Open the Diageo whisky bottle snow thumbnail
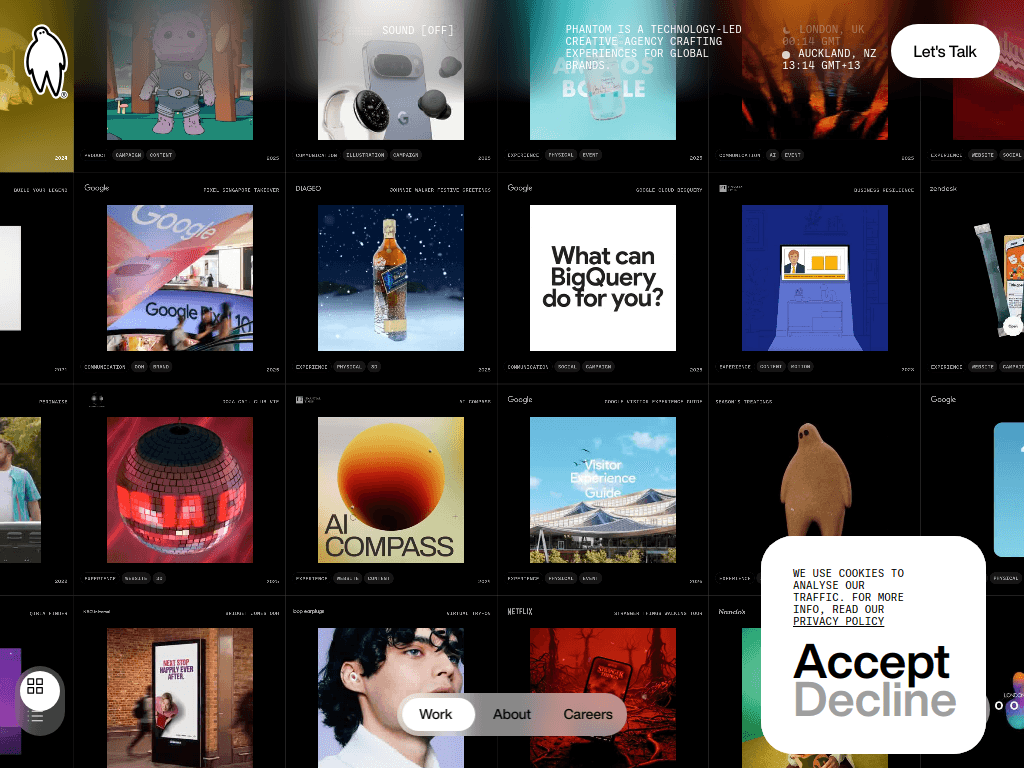This screenshot has width=1024, height=768. pos(391,278)
